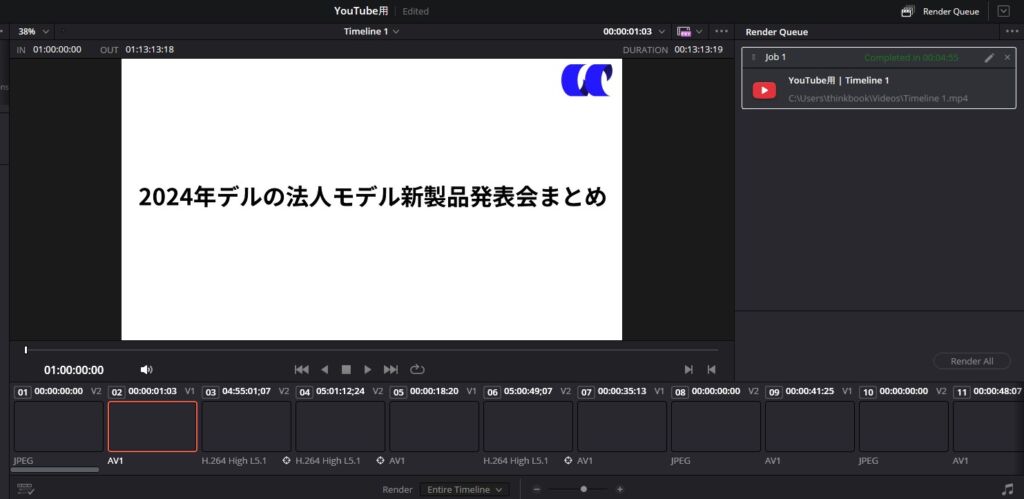The image size is (1024, 499).
Task: Play the timeline forward
Action: (368, 370)
